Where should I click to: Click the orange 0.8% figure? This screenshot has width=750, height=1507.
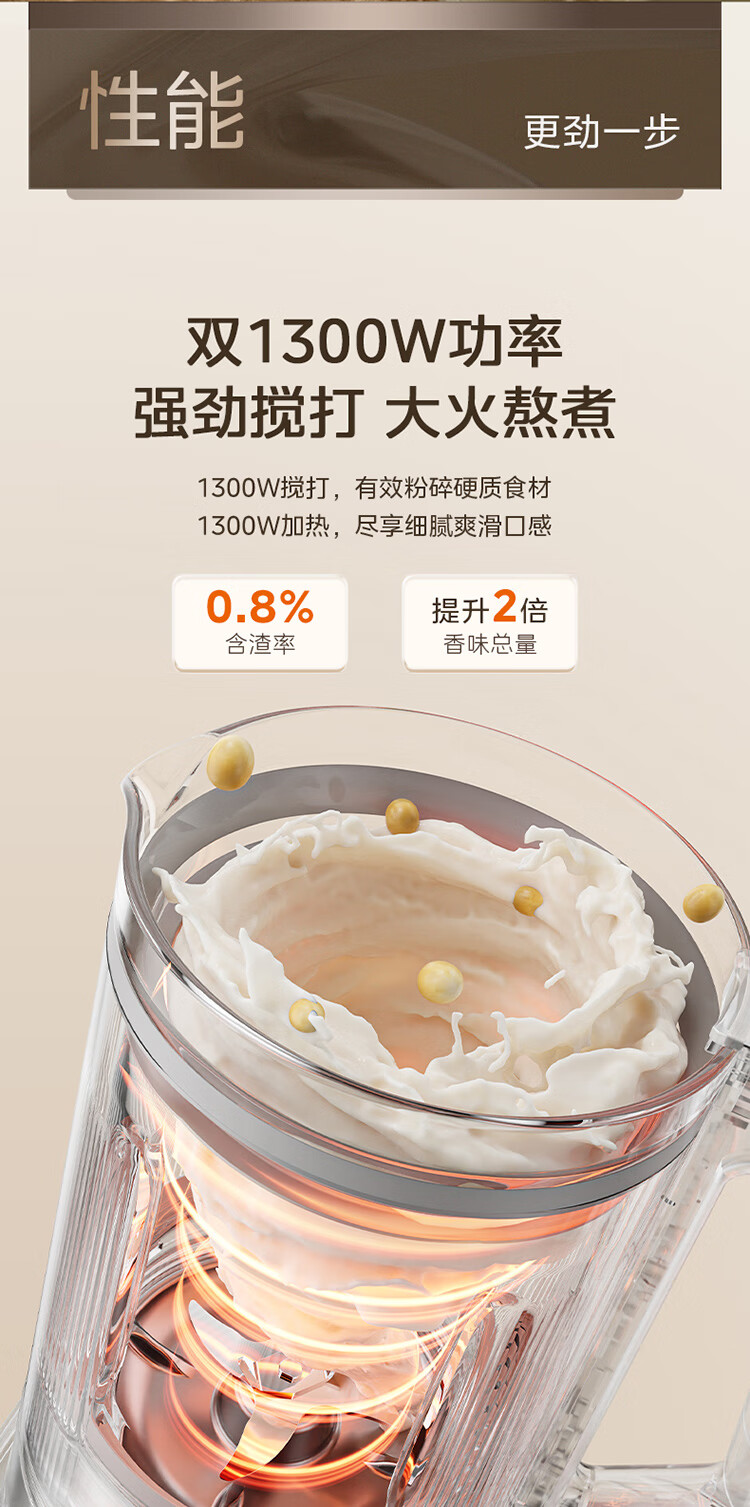pyautogui.click(x=260, y=607)
